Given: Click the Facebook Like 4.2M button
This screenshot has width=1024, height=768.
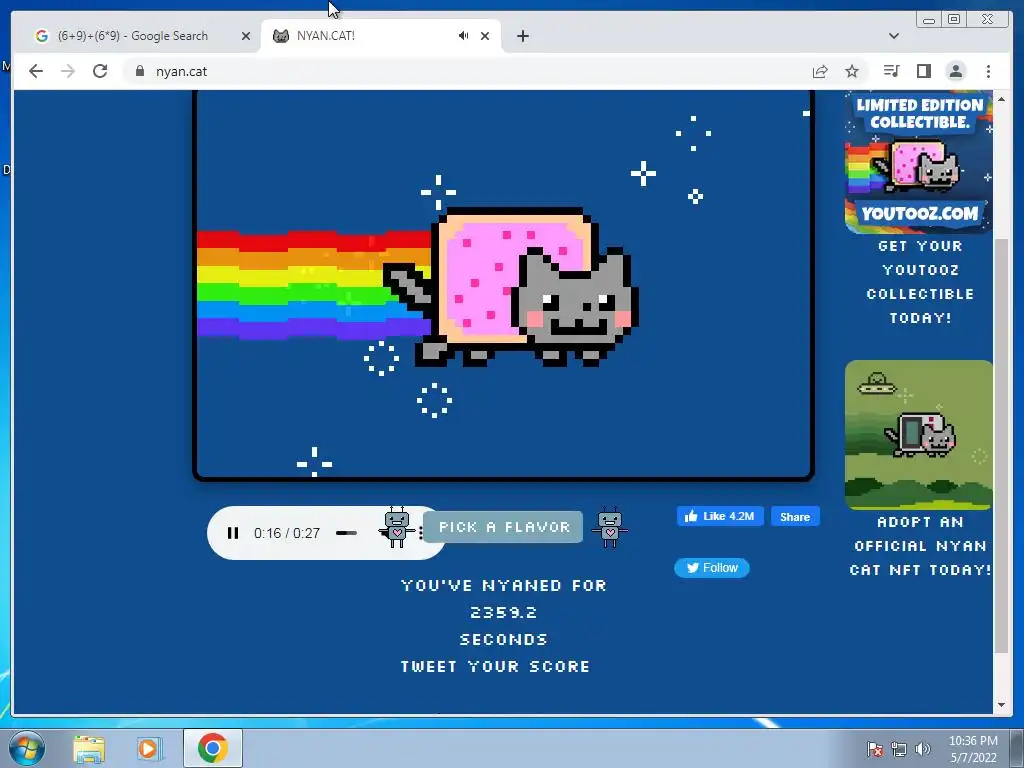Looking at the screenshot, I should 720,516.
